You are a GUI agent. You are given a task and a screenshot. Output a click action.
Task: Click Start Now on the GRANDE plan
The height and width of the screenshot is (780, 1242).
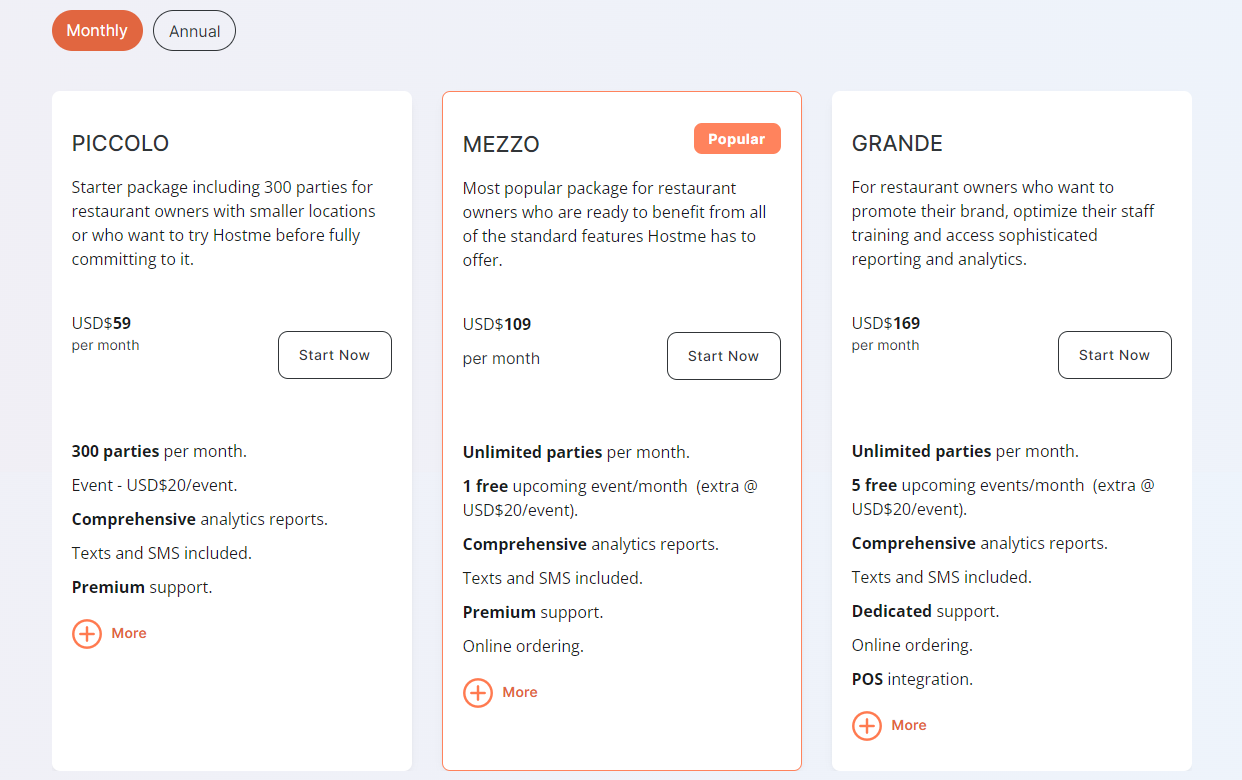click(1114, 354)
